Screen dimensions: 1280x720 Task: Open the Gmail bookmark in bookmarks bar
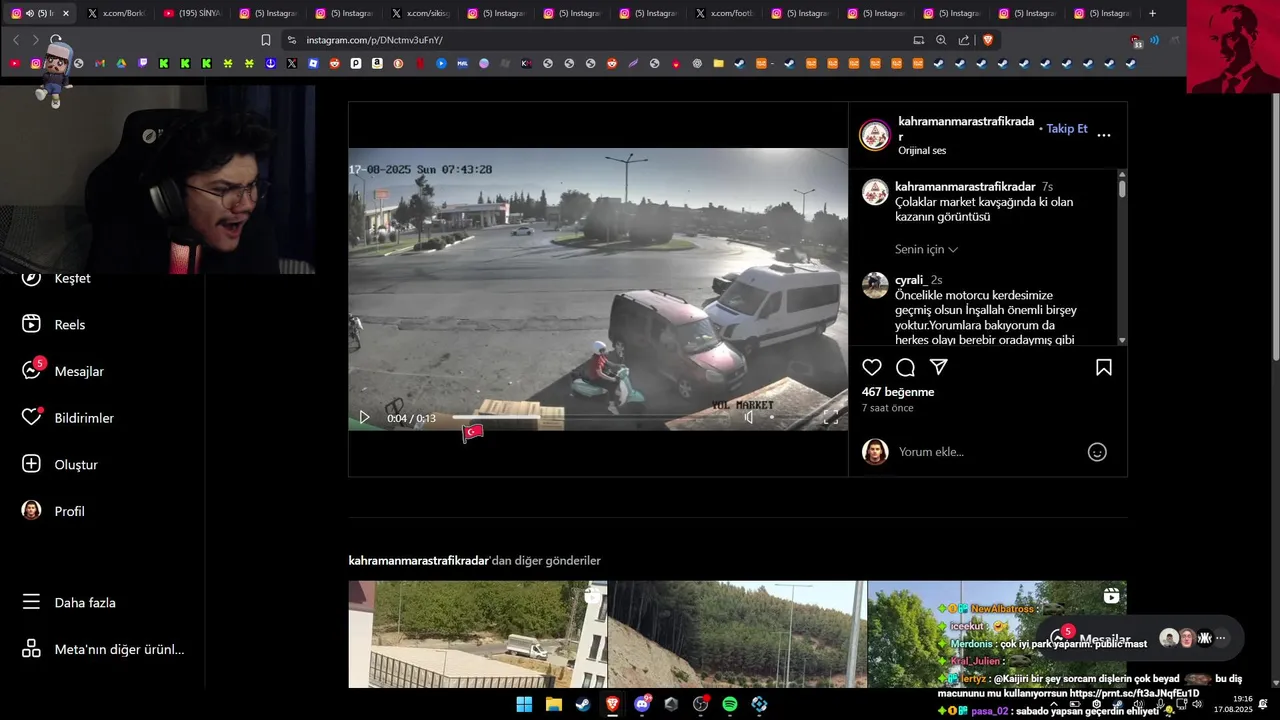coord(100,63)
